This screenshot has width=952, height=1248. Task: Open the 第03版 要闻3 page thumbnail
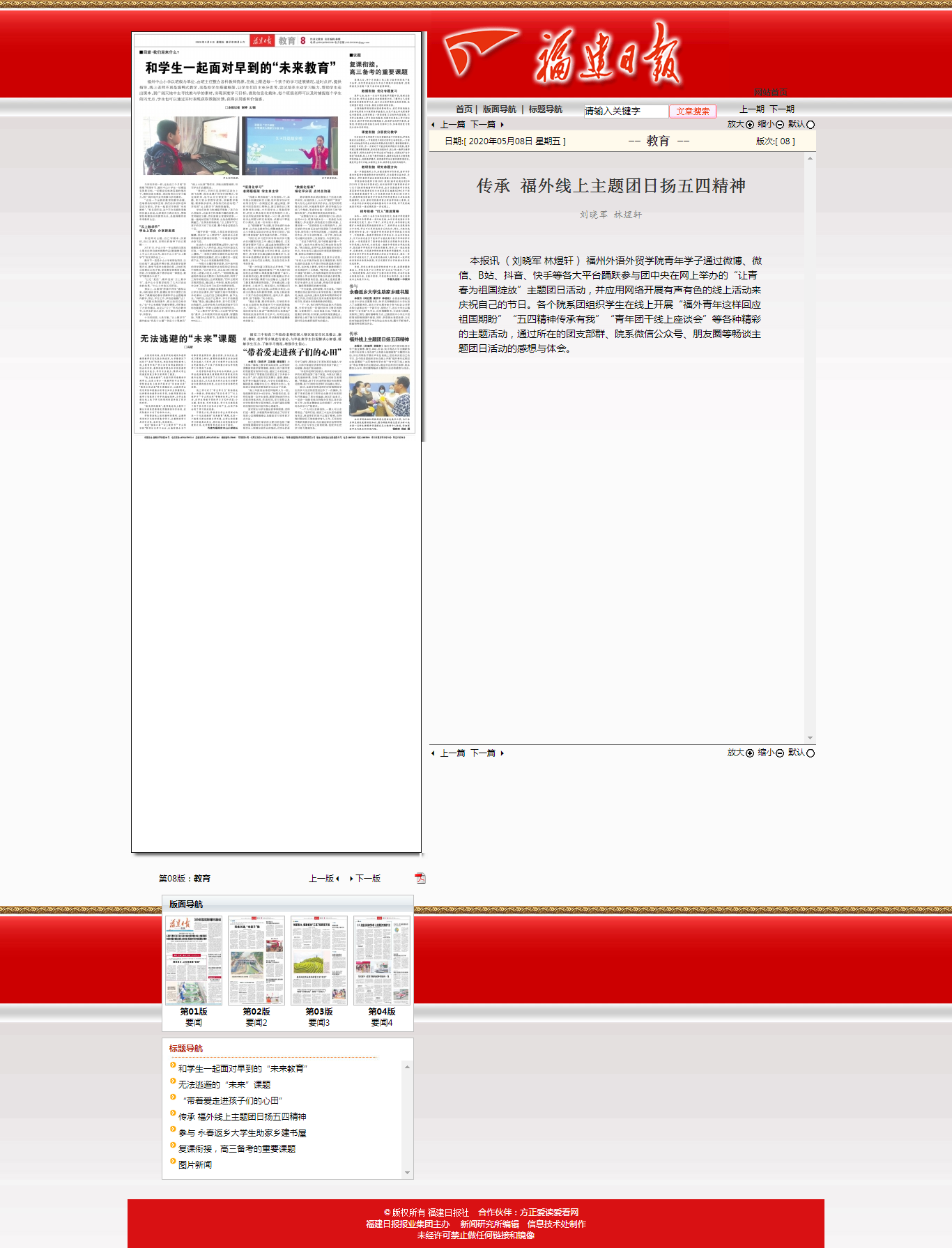pos(319,961)
